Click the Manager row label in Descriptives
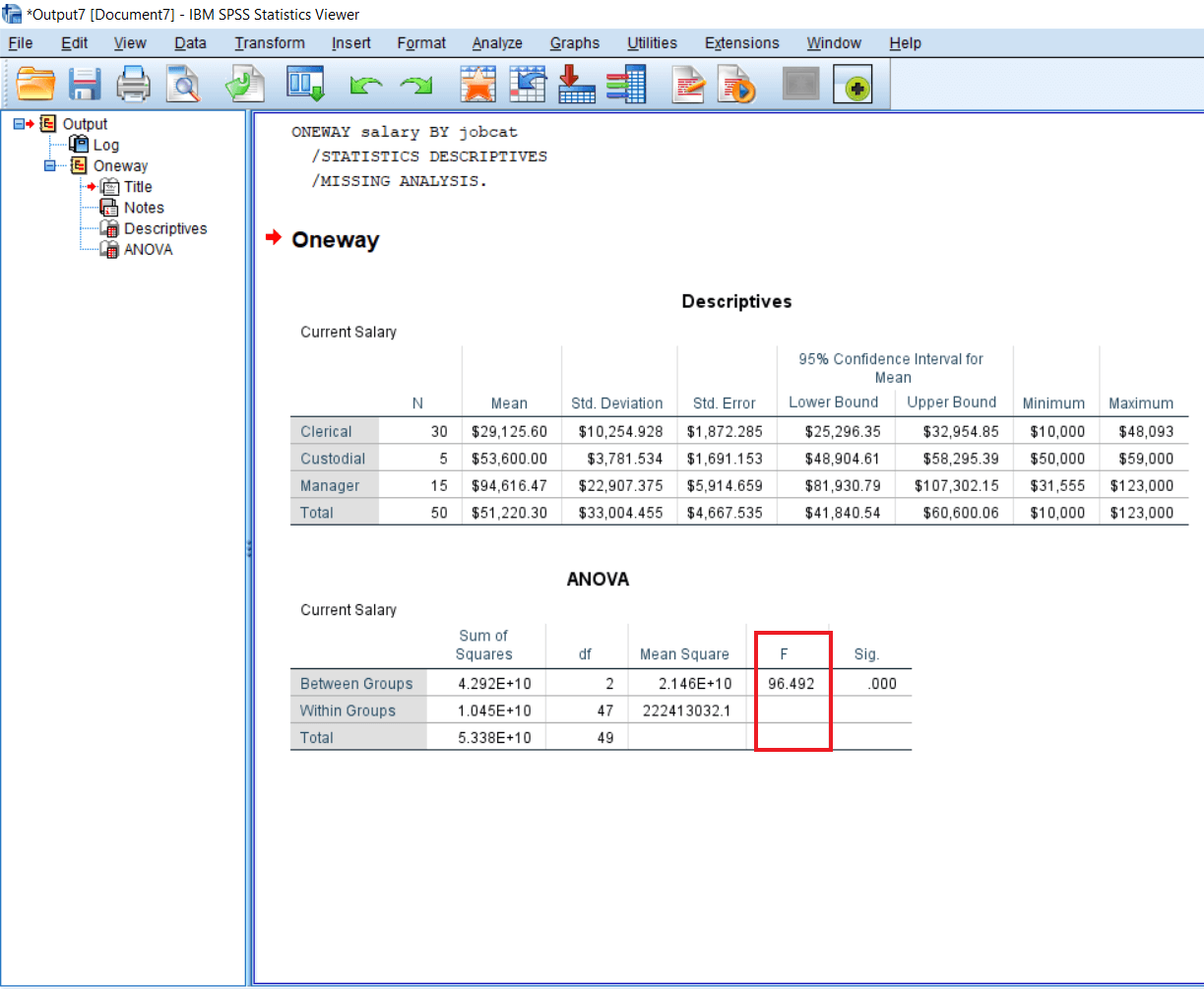This screenshot has width=1204, height=989. click(330, 485)
